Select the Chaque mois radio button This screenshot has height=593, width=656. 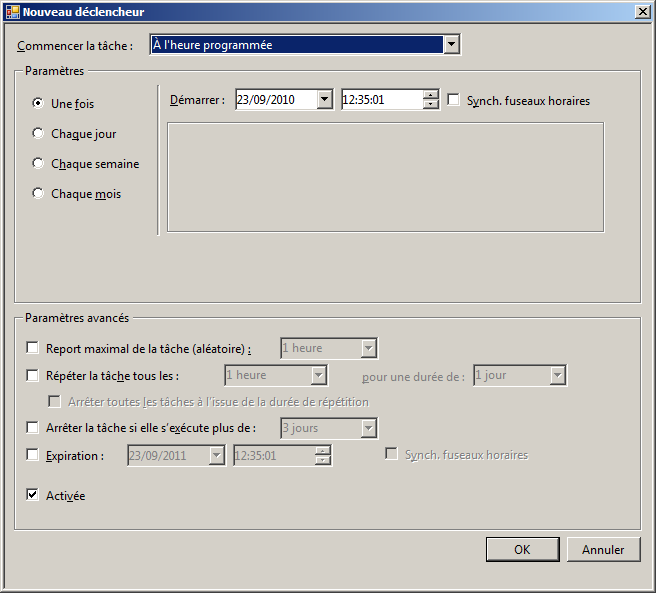point(39,194)
